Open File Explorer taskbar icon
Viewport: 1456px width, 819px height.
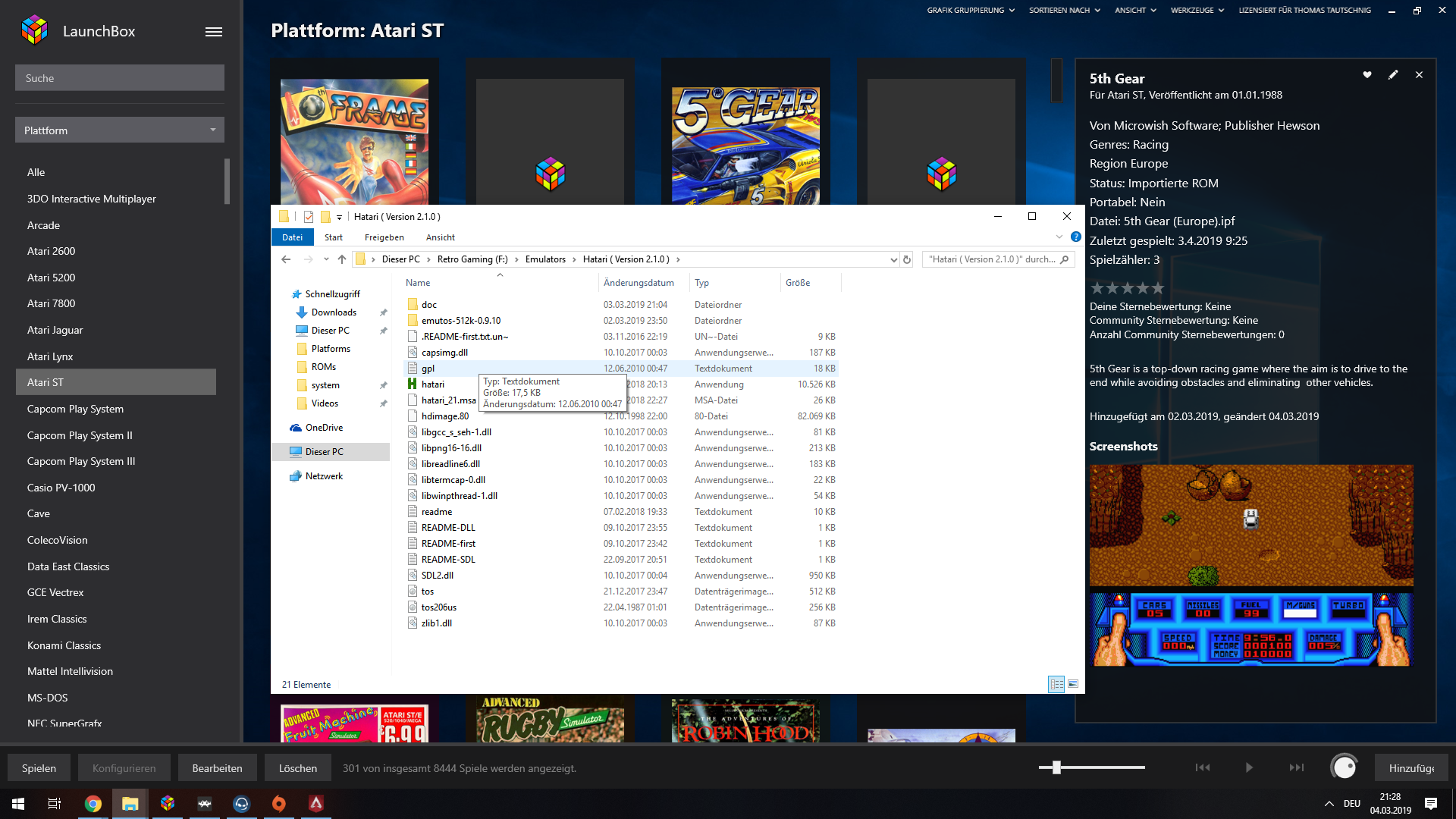coord(130,804)
